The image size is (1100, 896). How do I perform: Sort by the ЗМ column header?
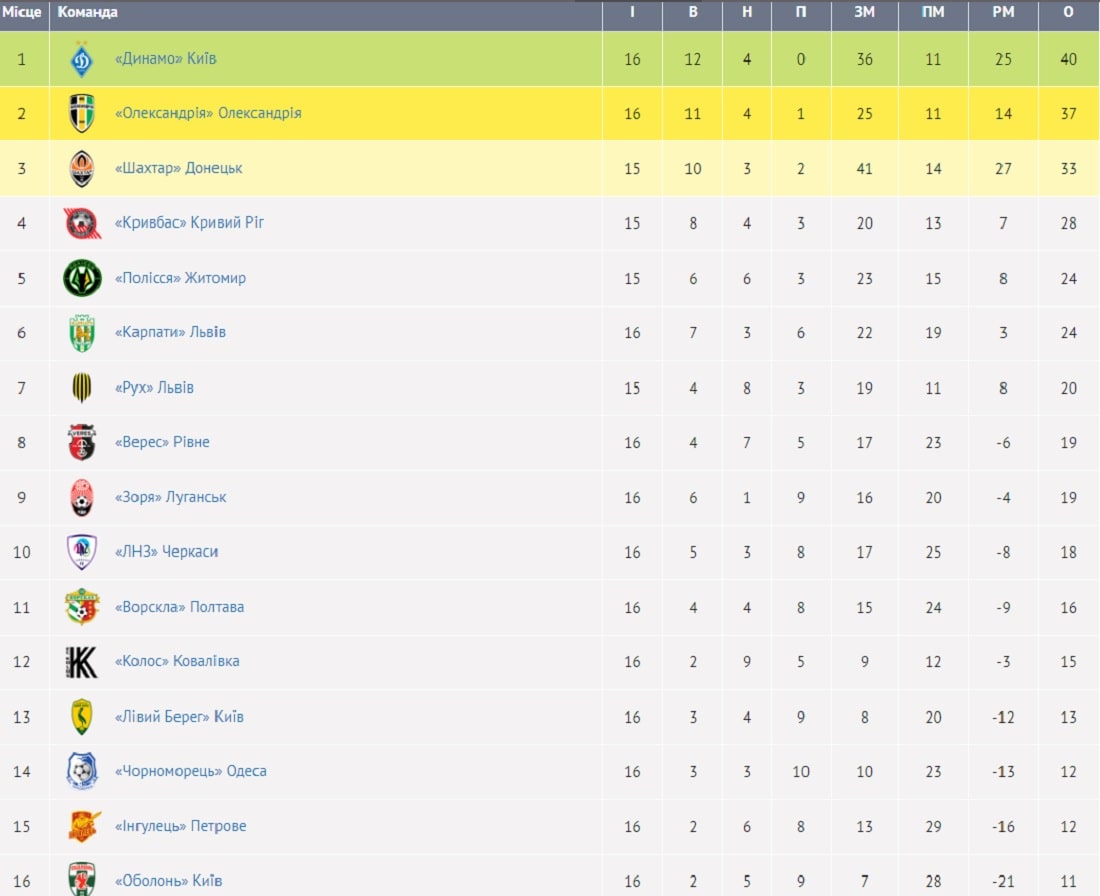tap(864, 12)
